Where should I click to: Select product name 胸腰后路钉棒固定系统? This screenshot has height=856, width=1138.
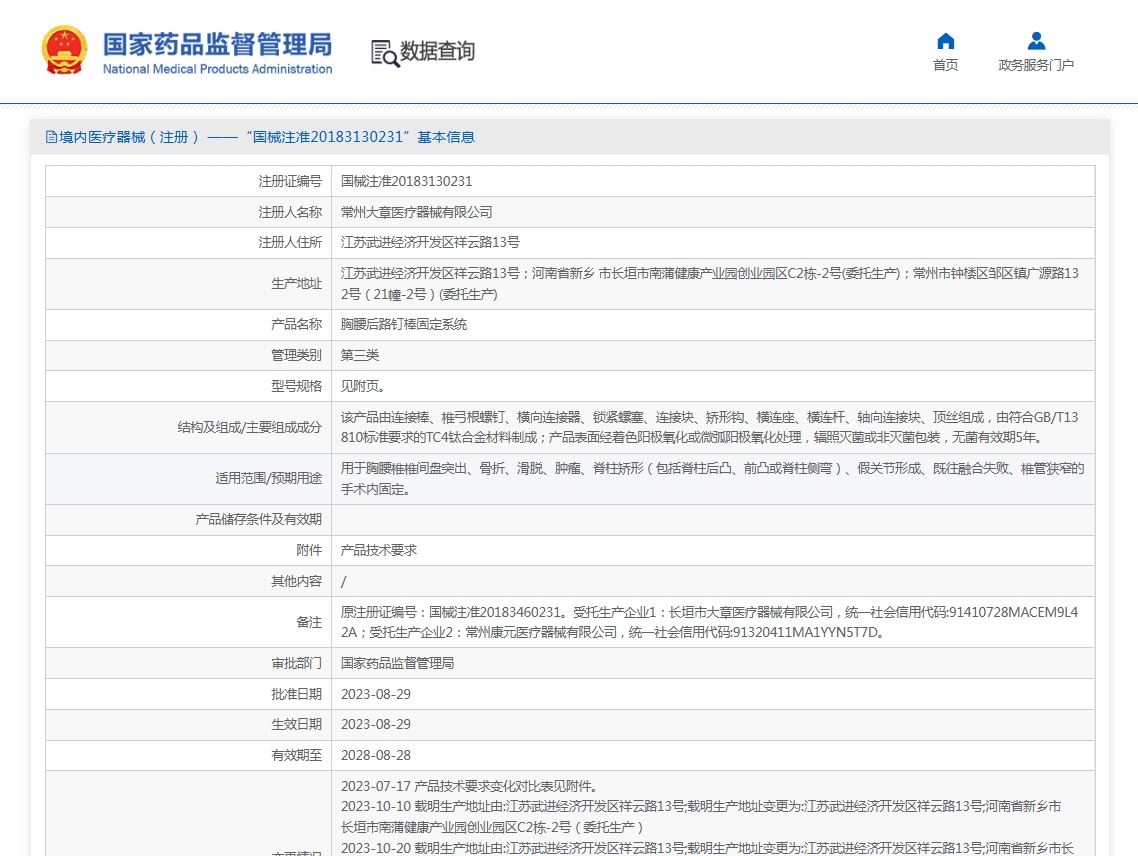coord(404,325)
